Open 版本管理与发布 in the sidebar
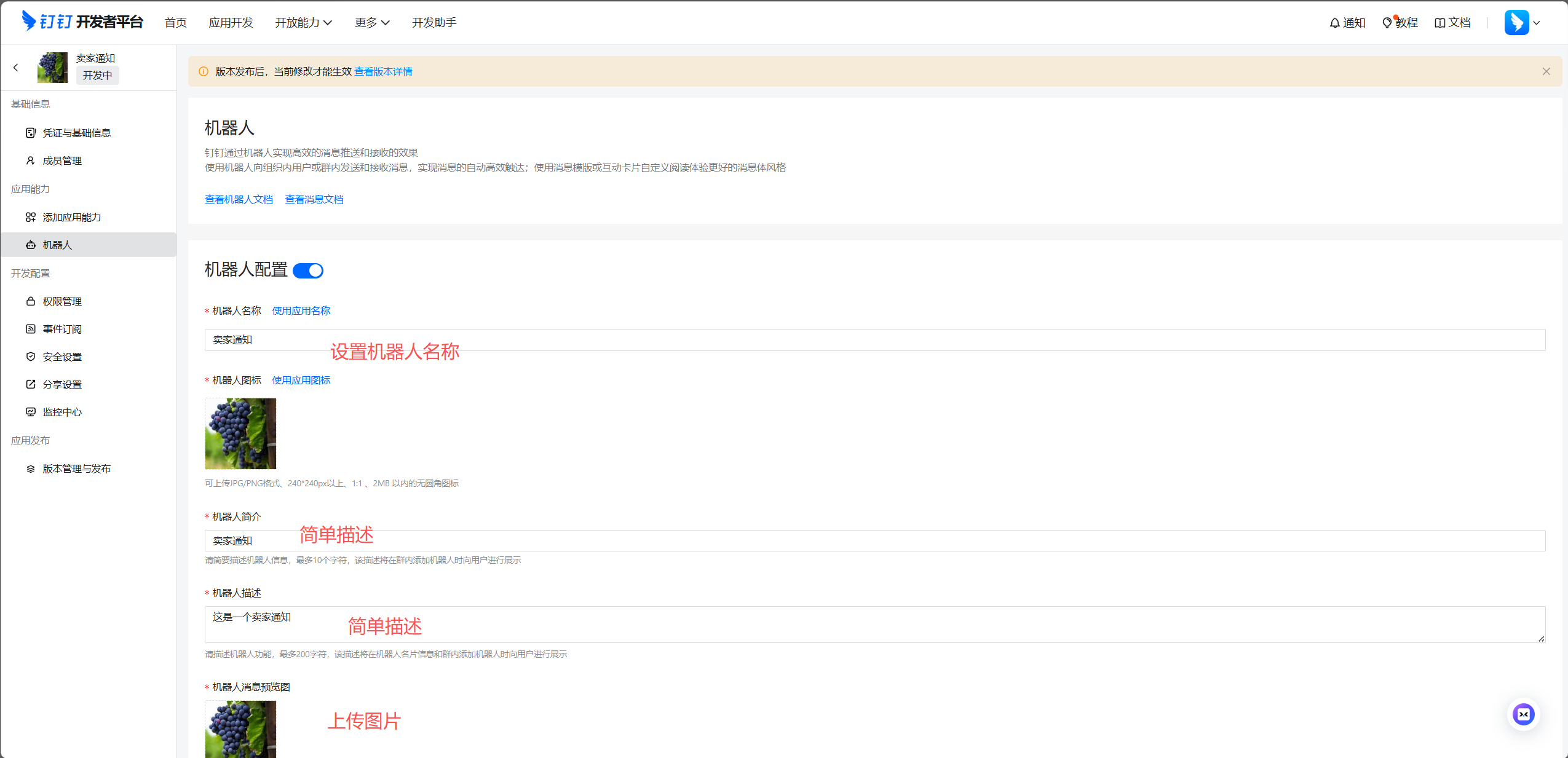The image size is (1568, 758). click(x=89, y=468)
